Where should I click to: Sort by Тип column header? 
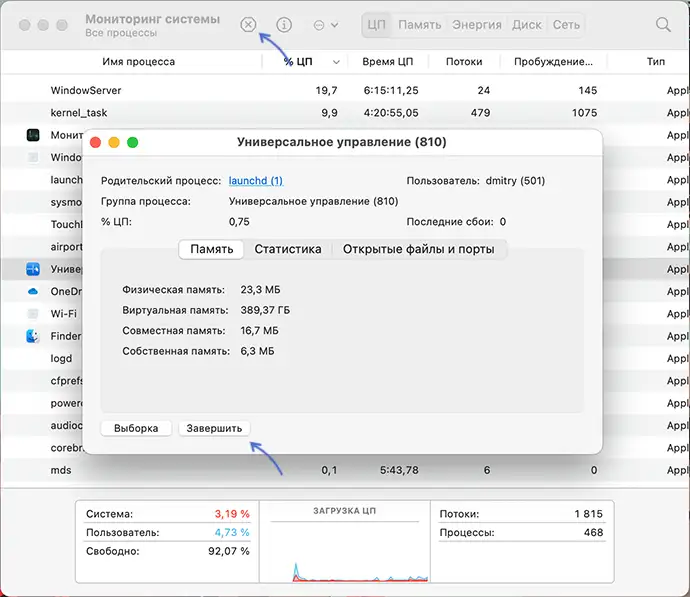coord(655,62)
